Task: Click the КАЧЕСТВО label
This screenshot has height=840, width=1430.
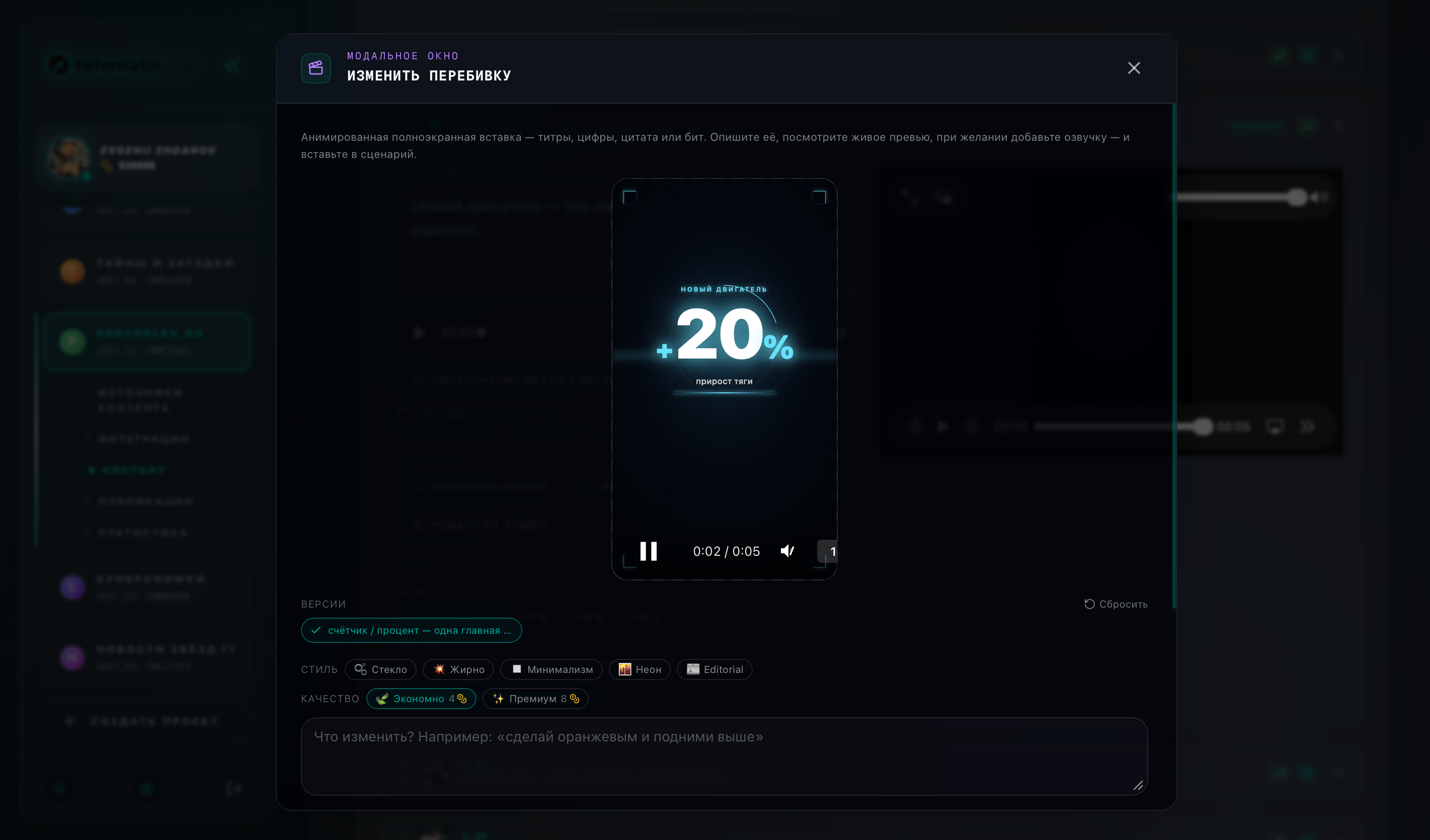Action: click(x=330, y=699)
